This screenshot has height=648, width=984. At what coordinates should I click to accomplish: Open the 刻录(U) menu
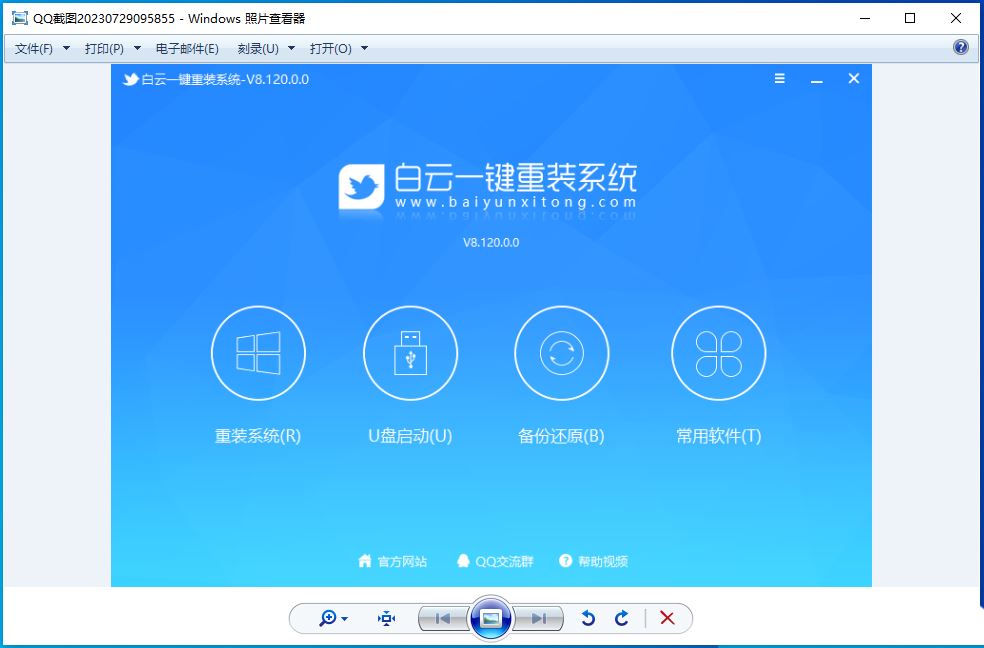pos(258,48)
